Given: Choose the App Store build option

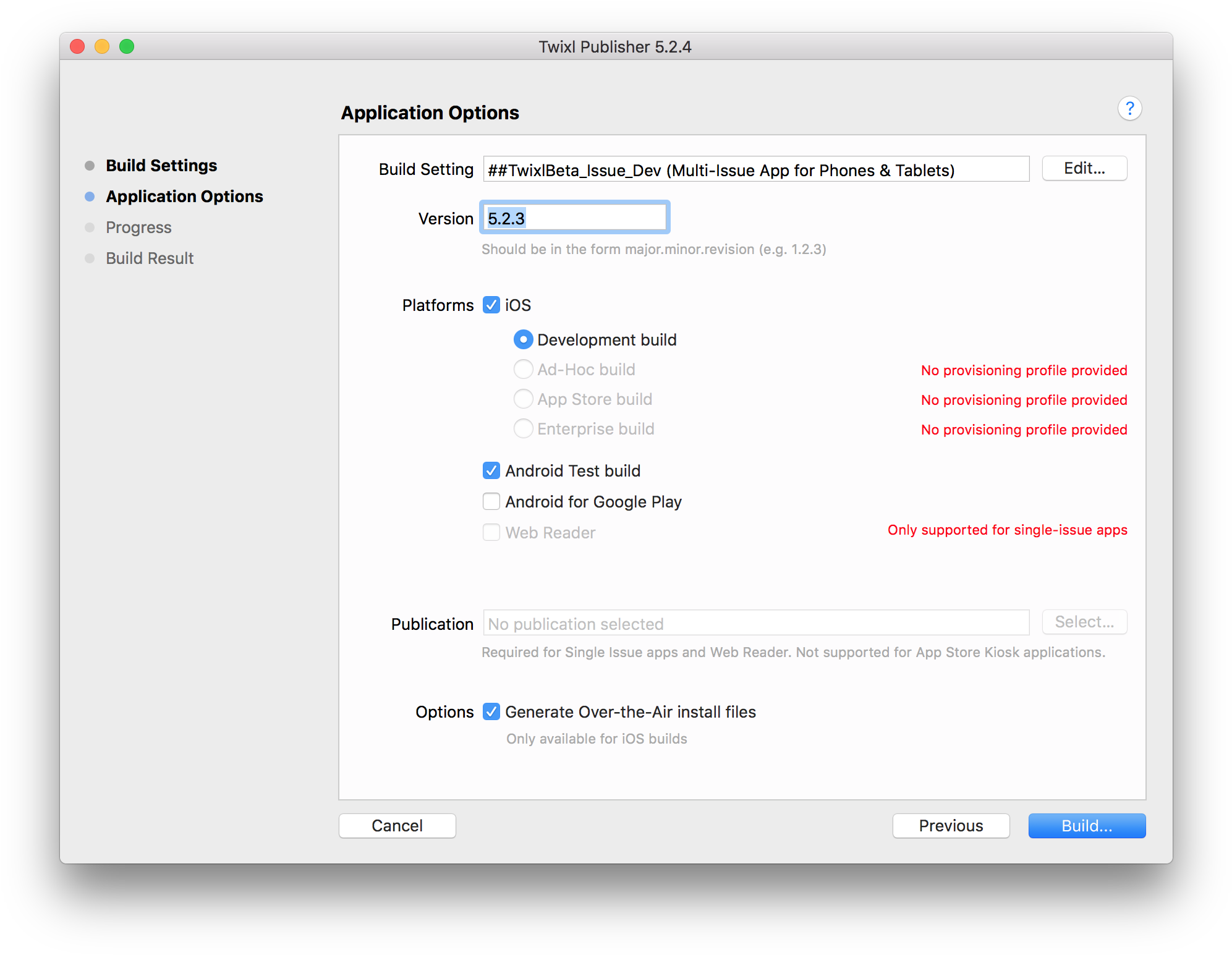Looking at the screenshot, I should 523,399.
